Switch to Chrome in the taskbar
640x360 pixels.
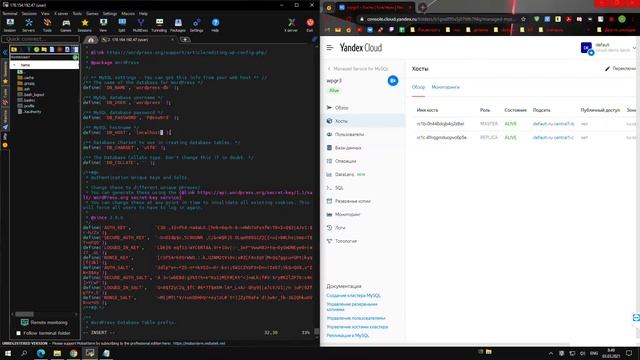[73, 353]
